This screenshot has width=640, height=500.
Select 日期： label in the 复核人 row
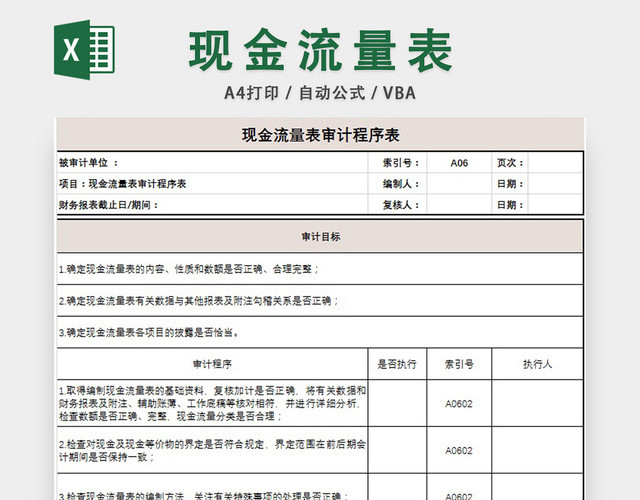coord(510,205)
